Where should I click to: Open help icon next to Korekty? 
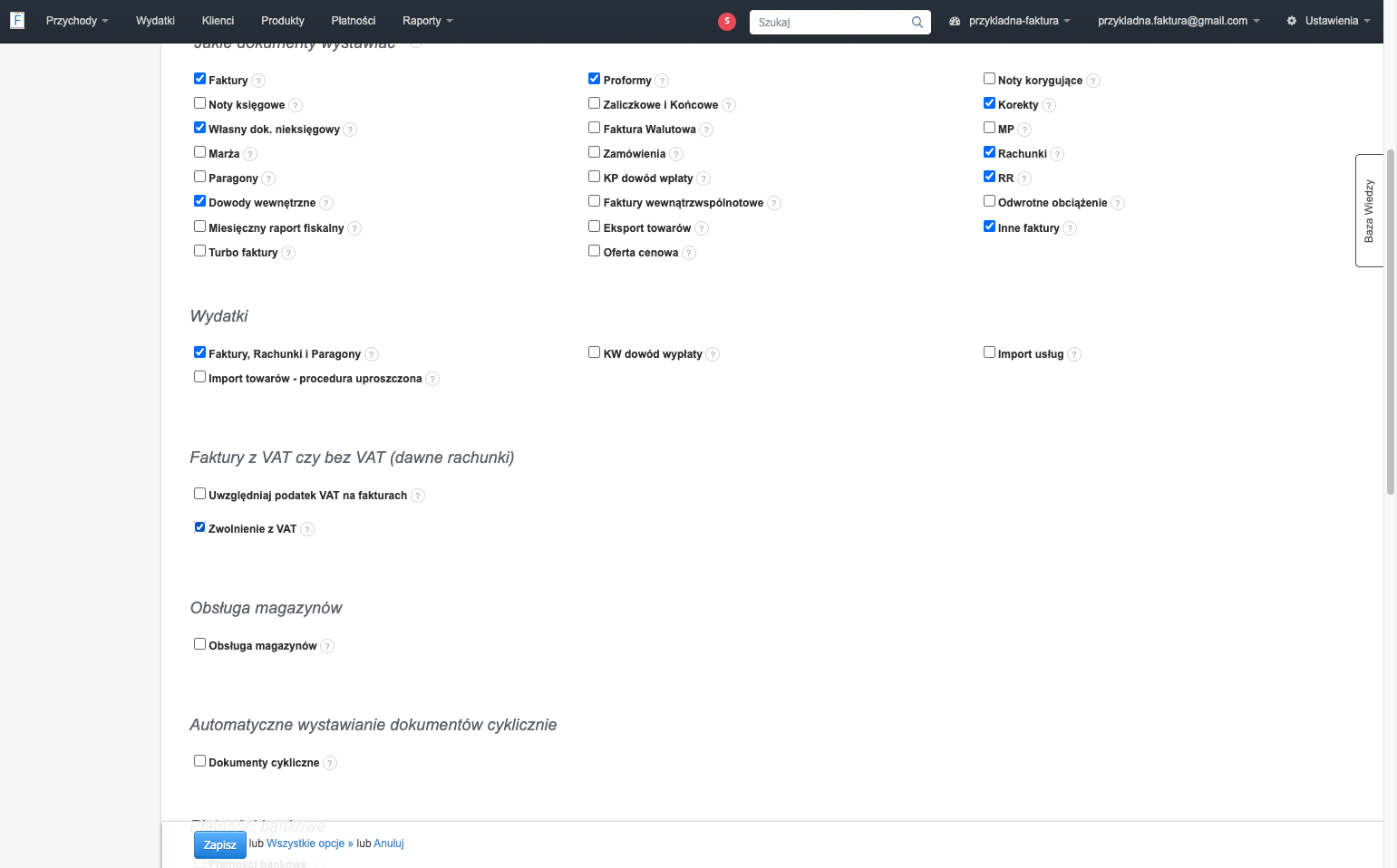click(x=1049, y=105)
